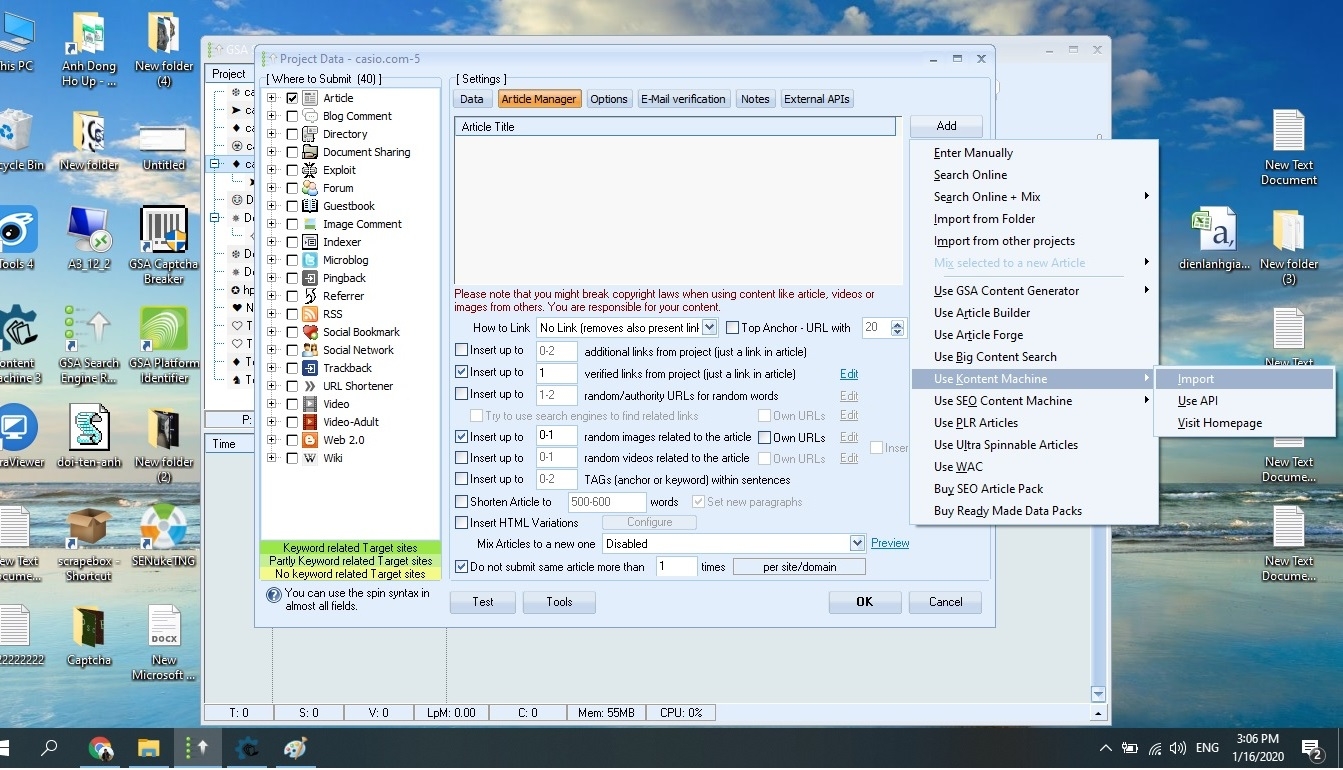The width and height of the screenshot is (1343, 770).
Task: Tick the Social Network checkbox
Action: click(292, 350)
